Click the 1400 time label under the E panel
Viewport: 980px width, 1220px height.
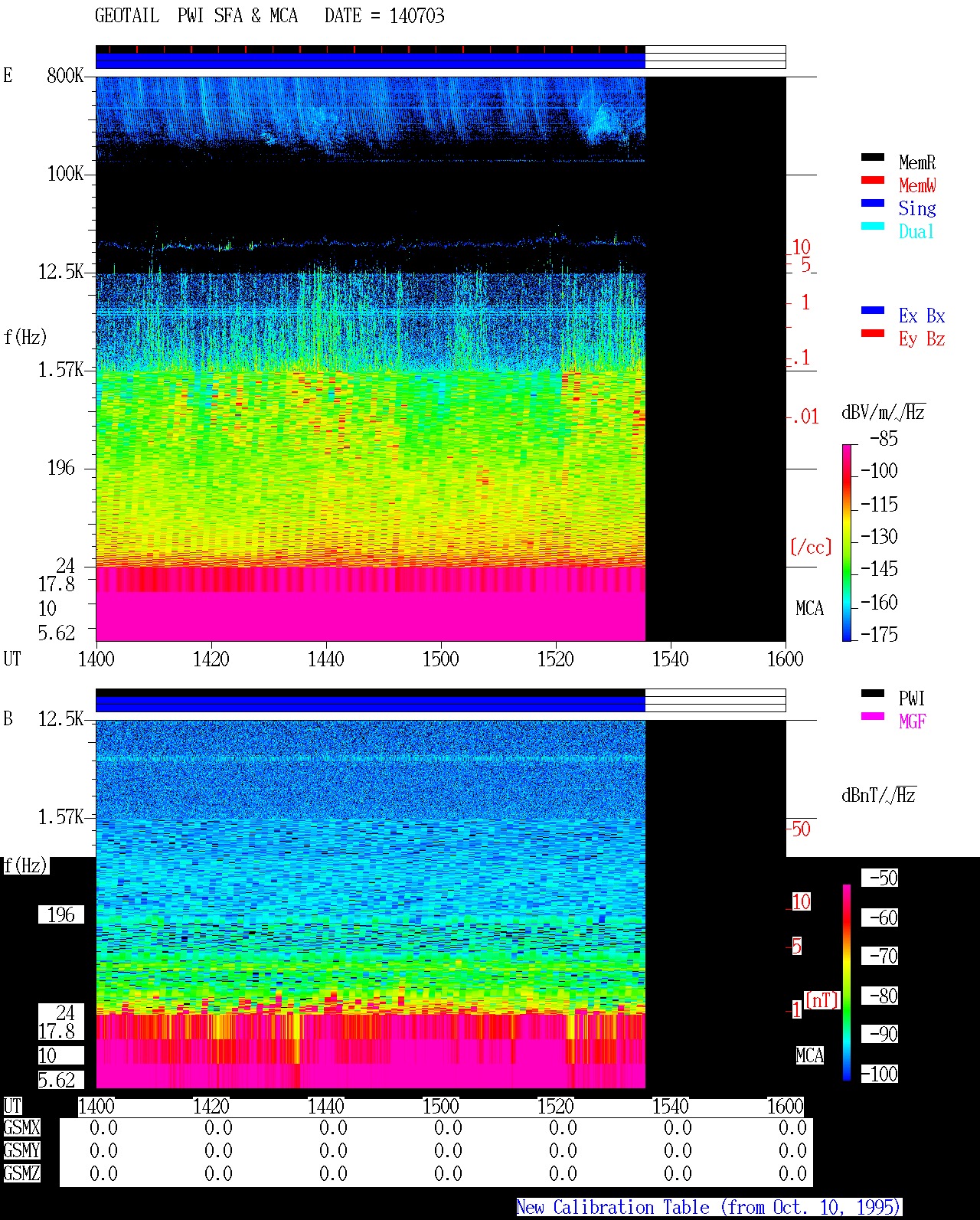[96, 659]
